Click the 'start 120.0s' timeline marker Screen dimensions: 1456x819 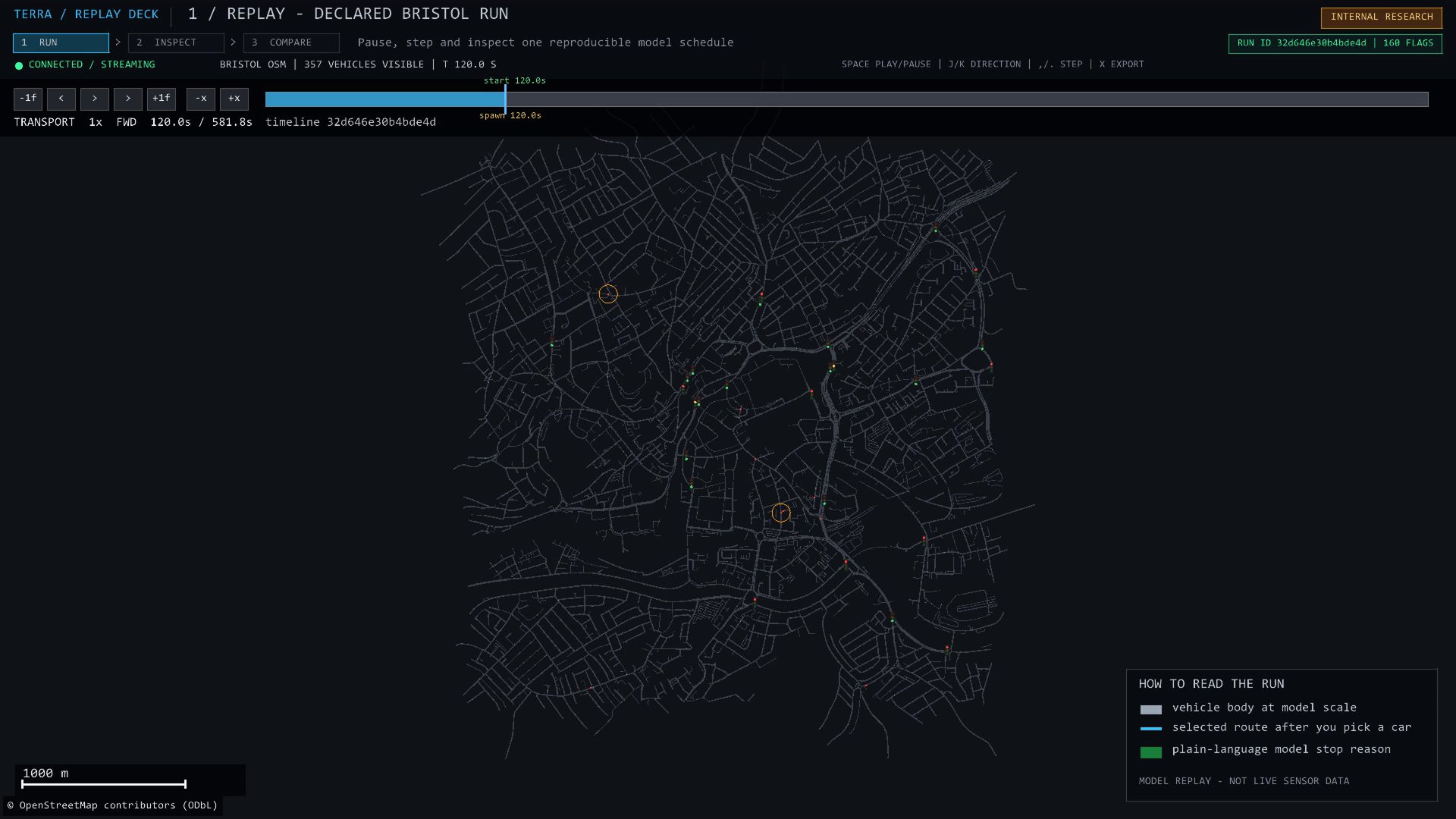515,80
